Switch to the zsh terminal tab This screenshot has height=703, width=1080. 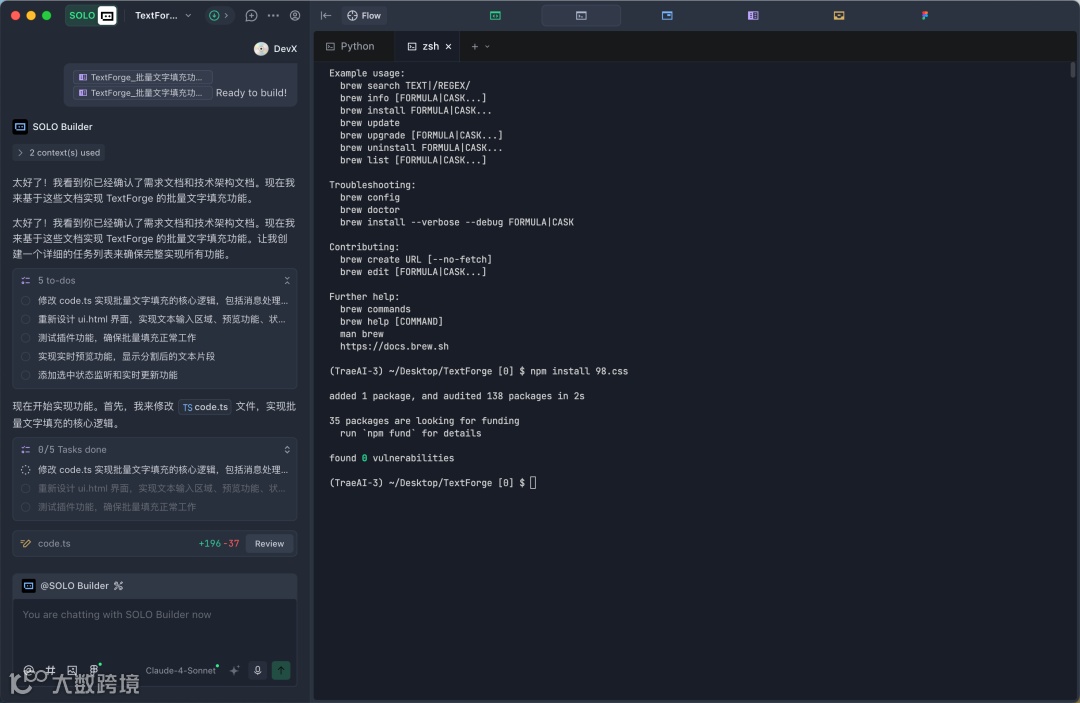click(424, 46)
